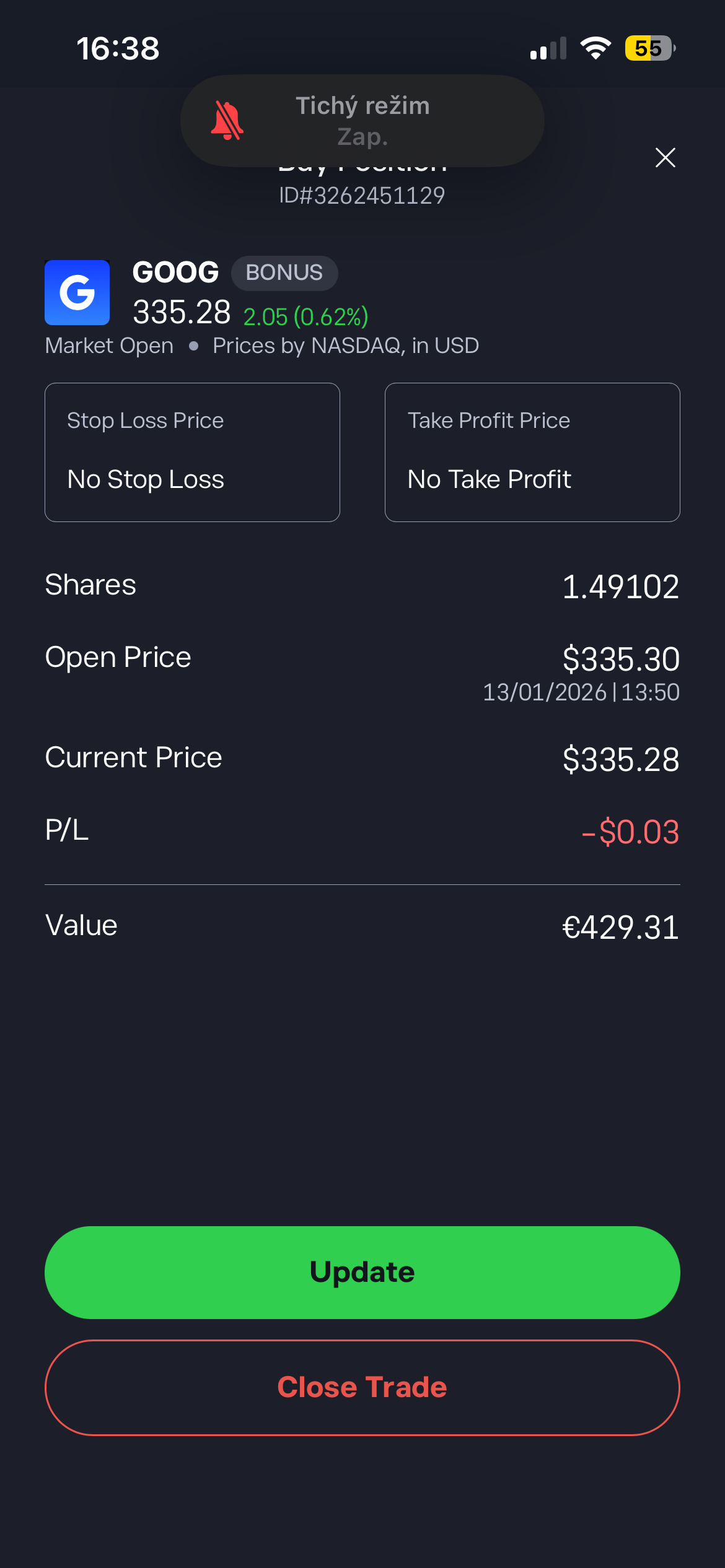Image resolution: width=725 pixels, height=1568 pixels.
Task: Tap the battery level indicator
Action: 649,48
